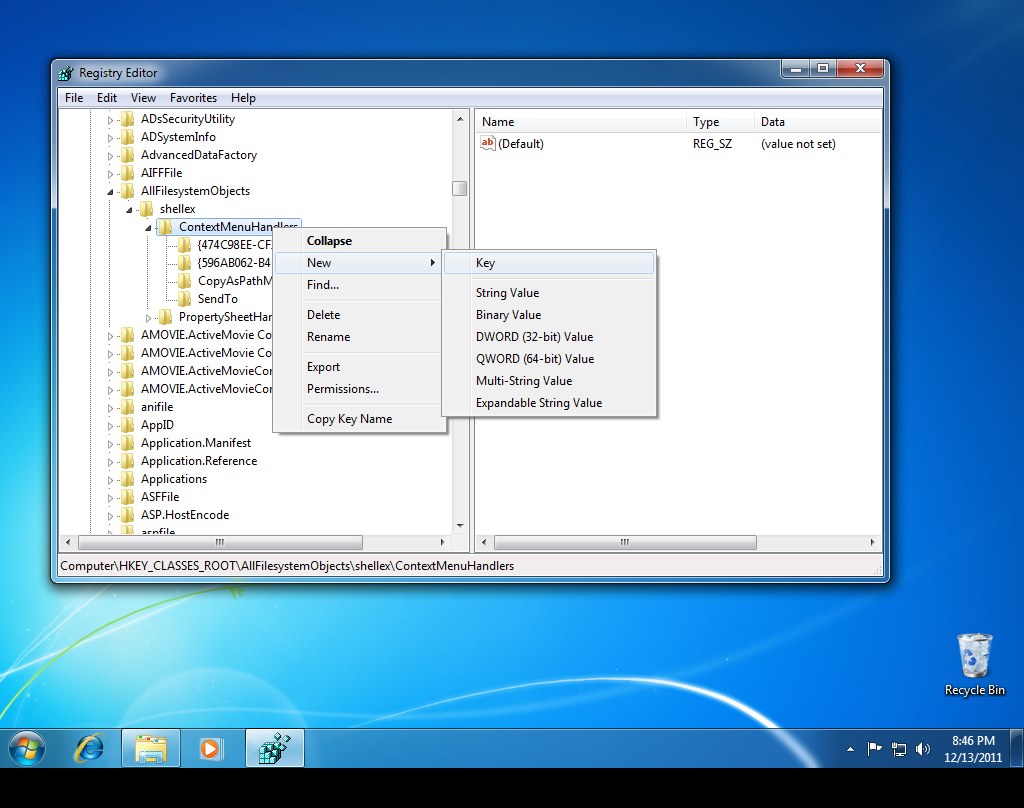This screenshot has height=808, width=1024.
Task: Click the {474C98EE-CF key folder icon
Action: 185,245
